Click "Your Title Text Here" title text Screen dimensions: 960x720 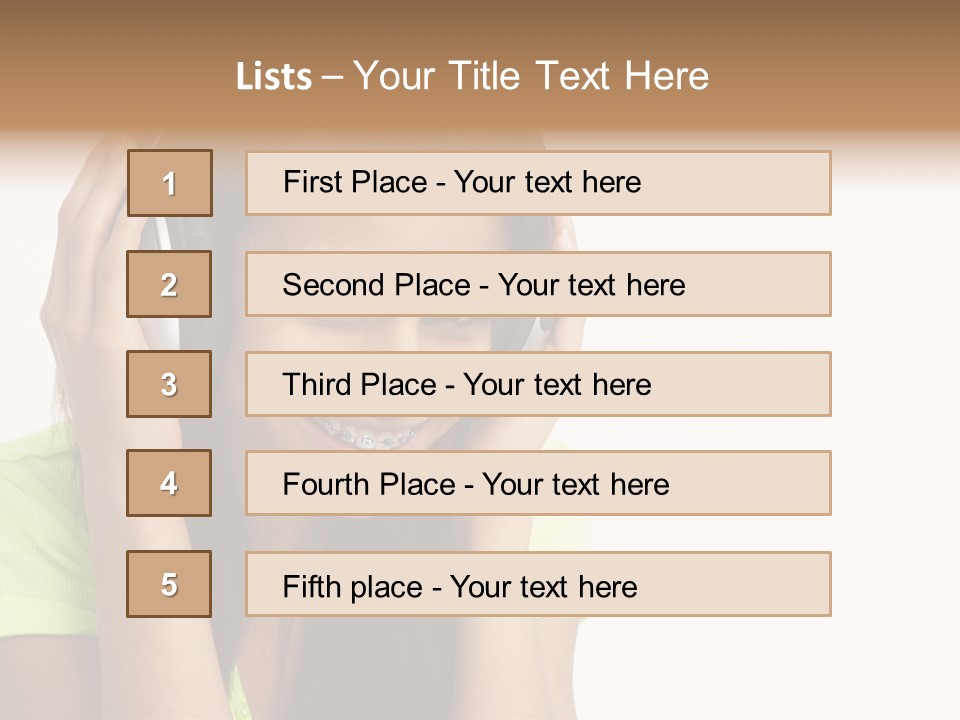[531, 76]
